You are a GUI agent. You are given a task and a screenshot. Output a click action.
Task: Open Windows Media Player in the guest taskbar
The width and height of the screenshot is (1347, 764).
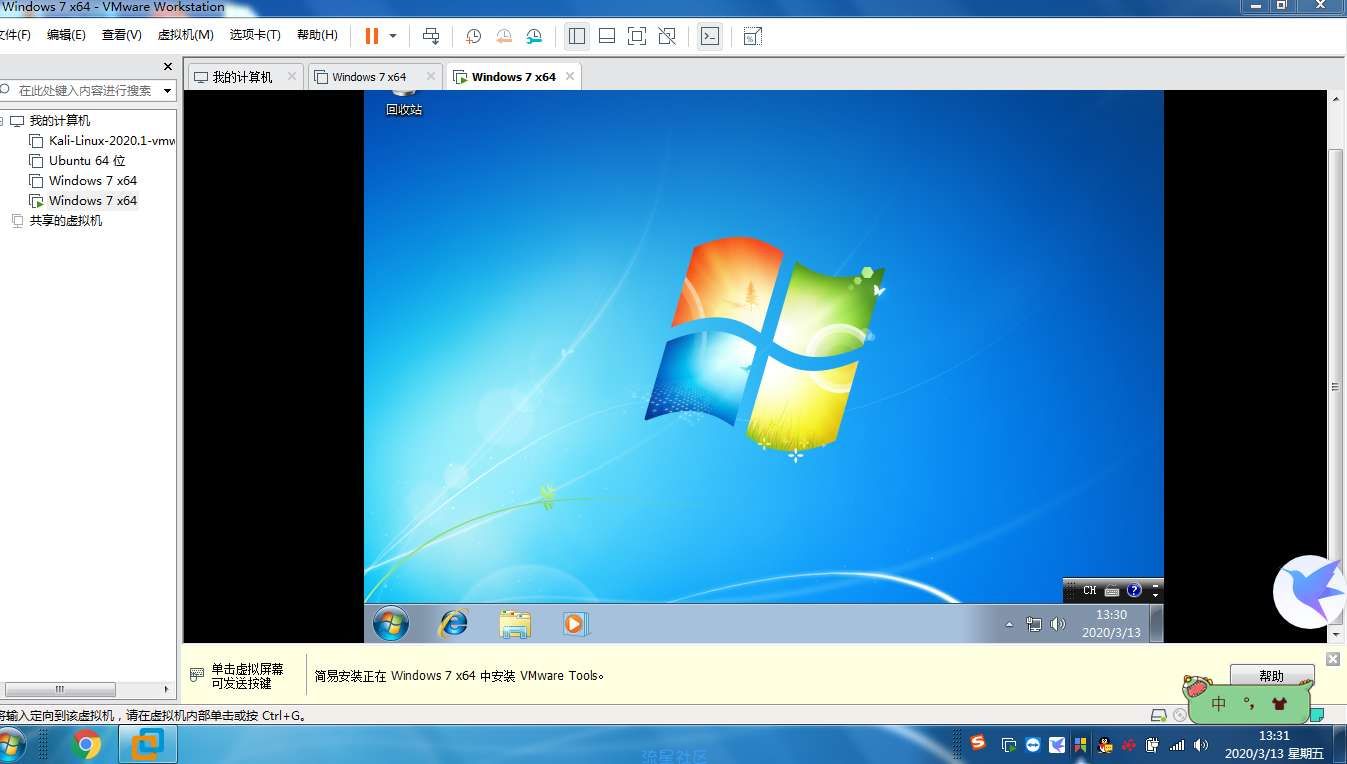coord(575,624)
